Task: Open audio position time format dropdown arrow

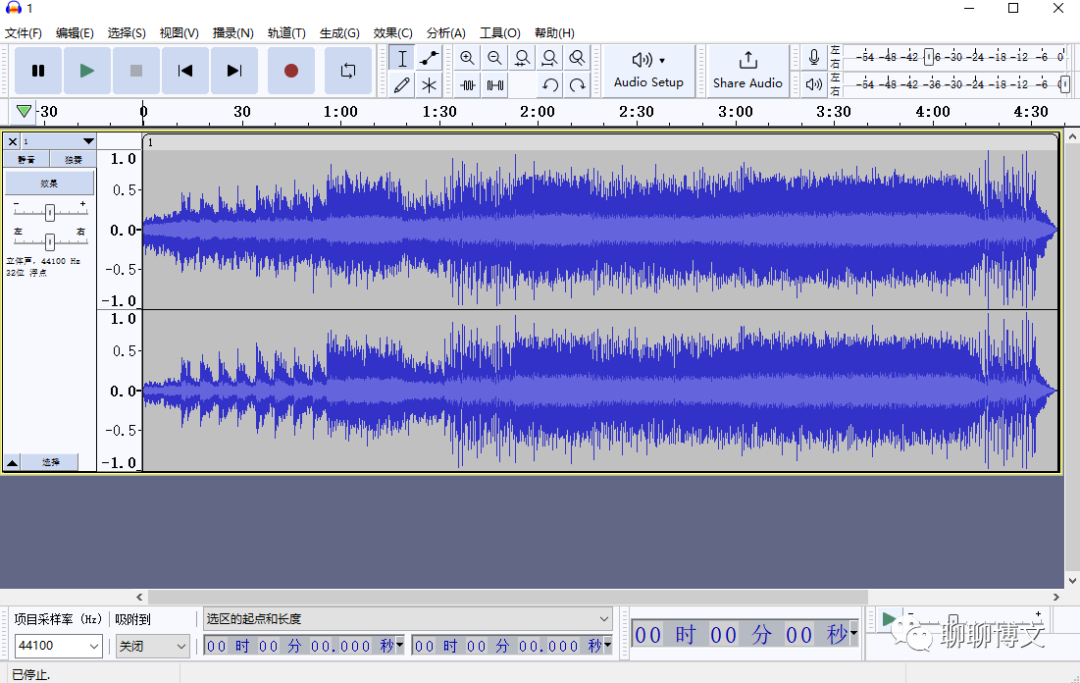Action: coord(854,633)
